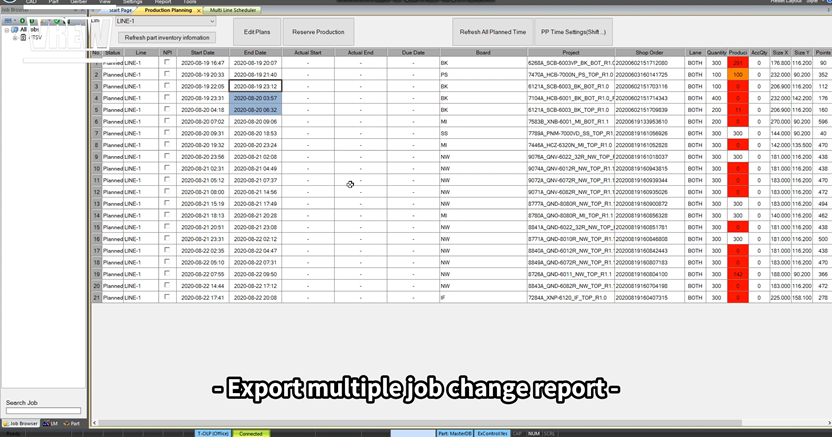Sort by the End Date column header
Screen dimensions: 832x437
click(x=255, y=53)
